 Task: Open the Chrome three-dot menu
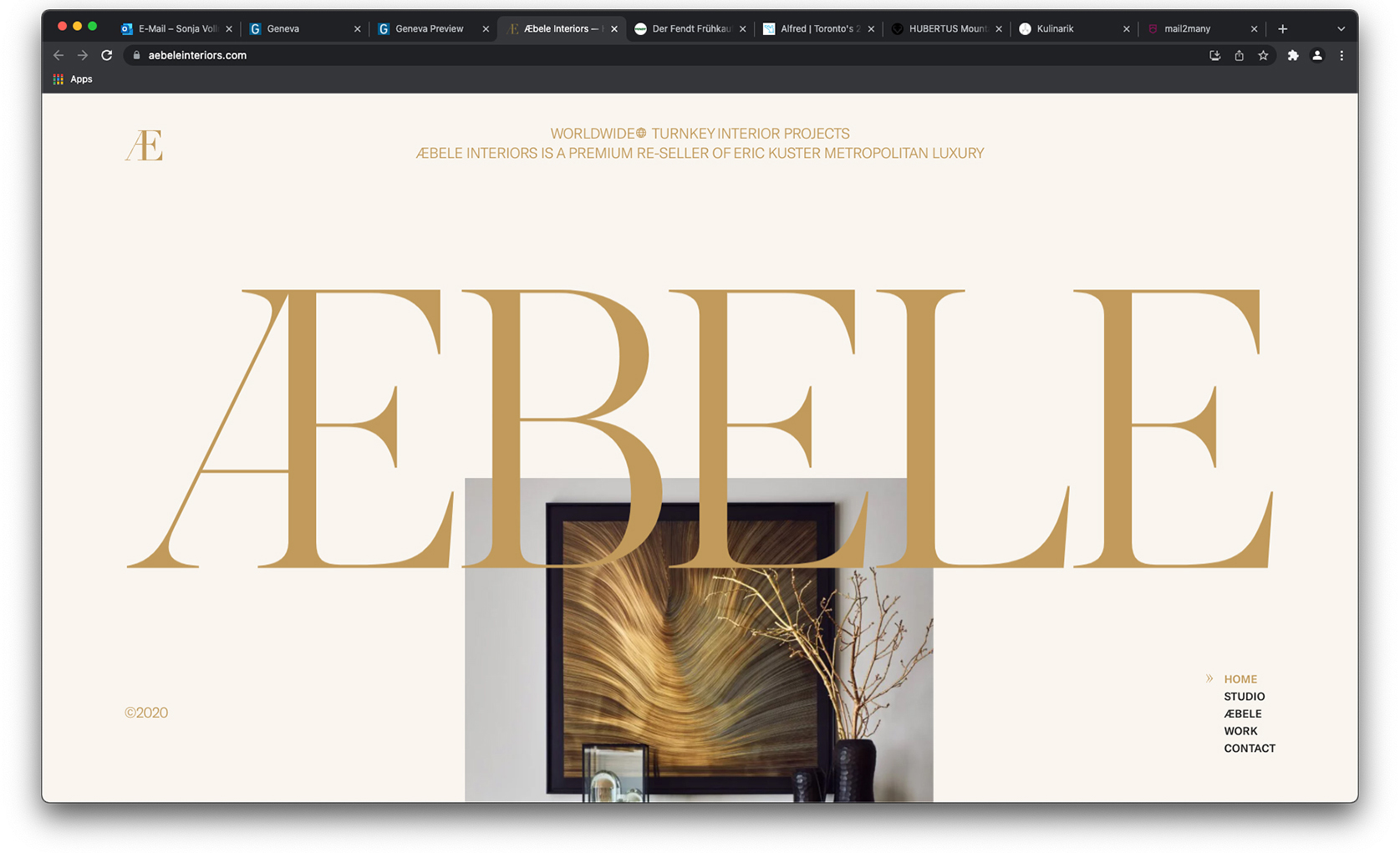[x=1341, y=55]
